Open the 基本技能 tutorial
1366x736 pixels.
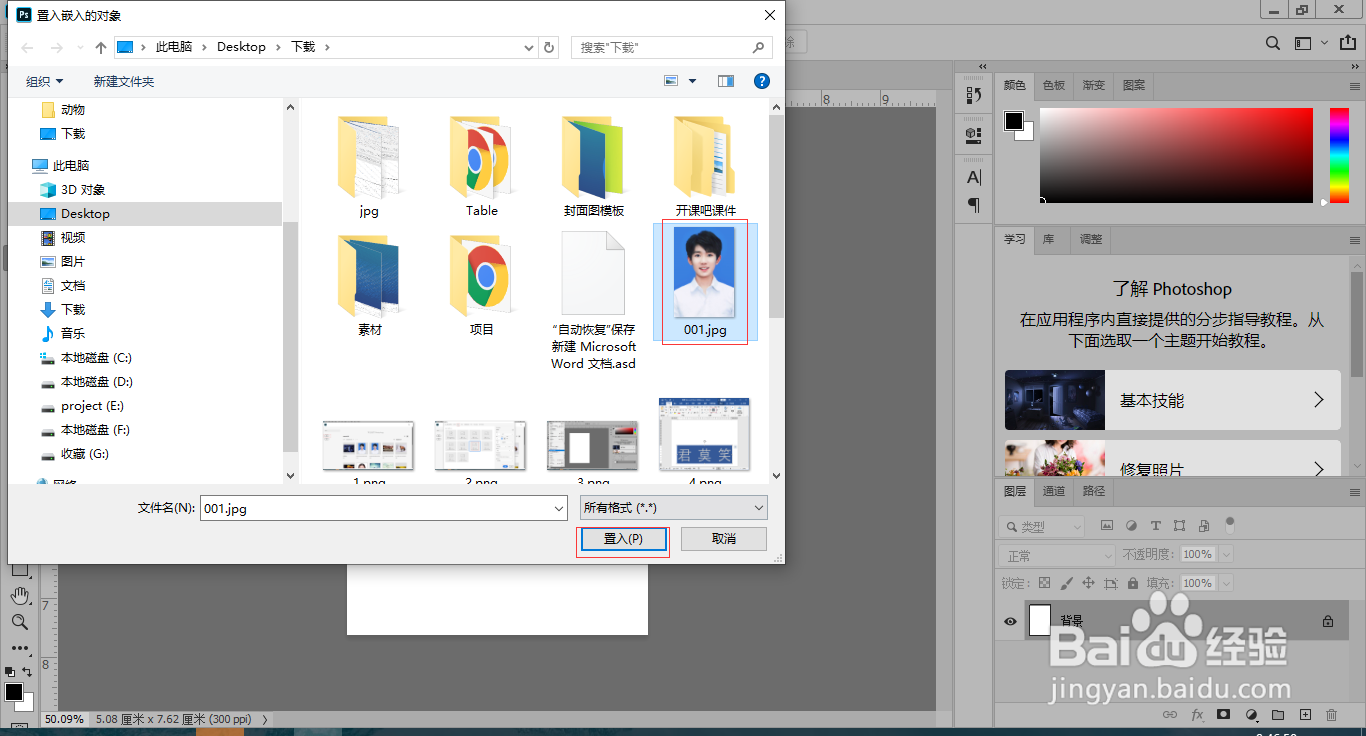[x=1173, y=400]
